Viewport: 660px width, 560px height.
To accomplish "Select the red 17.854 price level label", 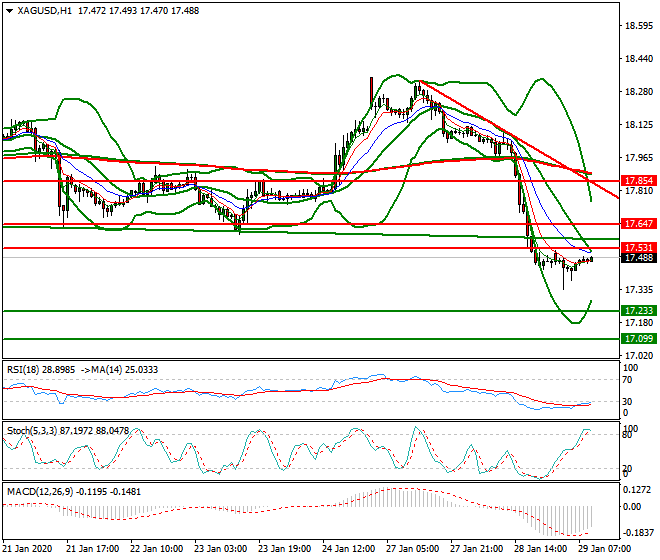I will 639,181.
